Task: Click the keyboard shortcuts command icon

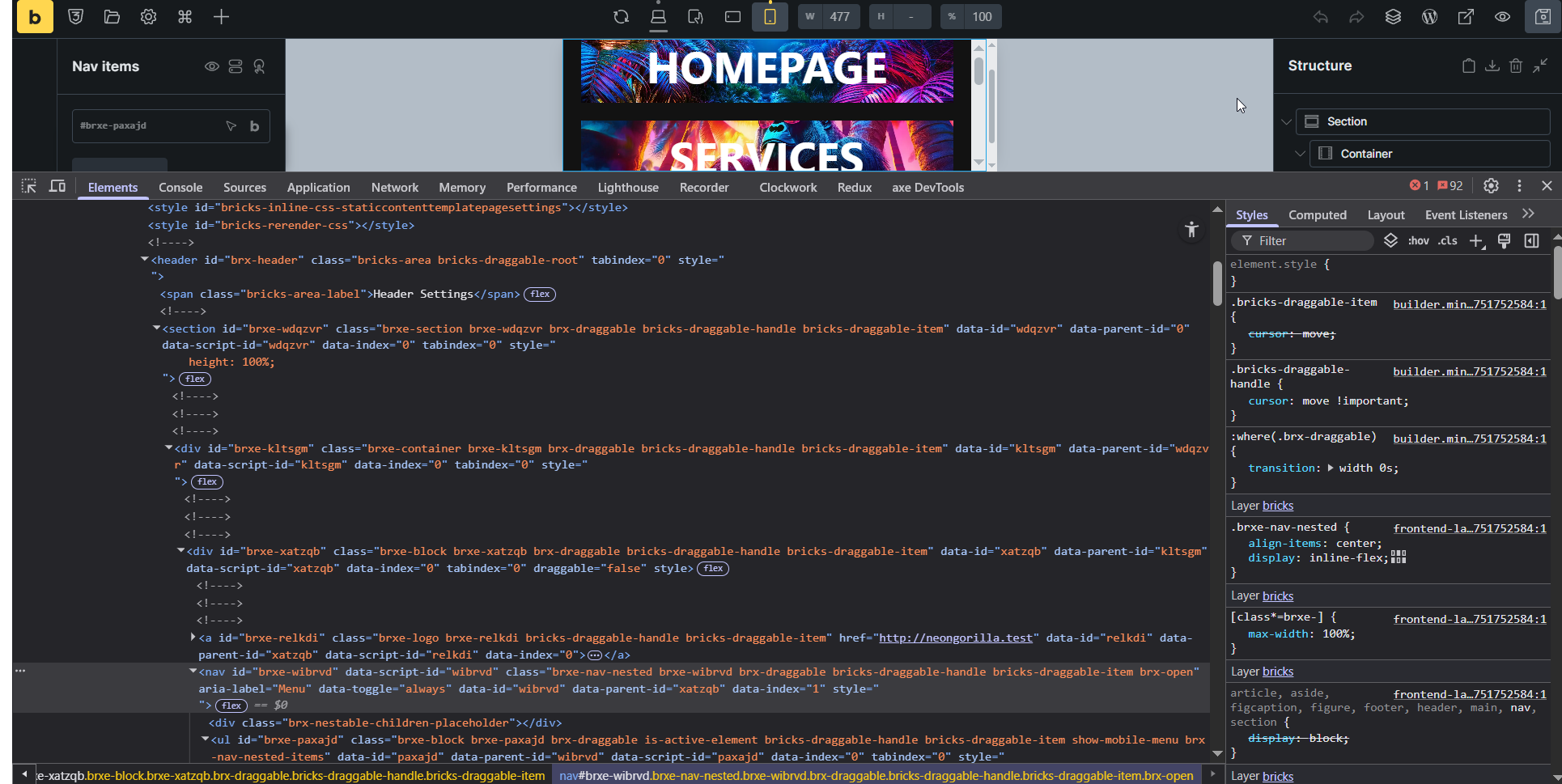Action: (185, 16)
